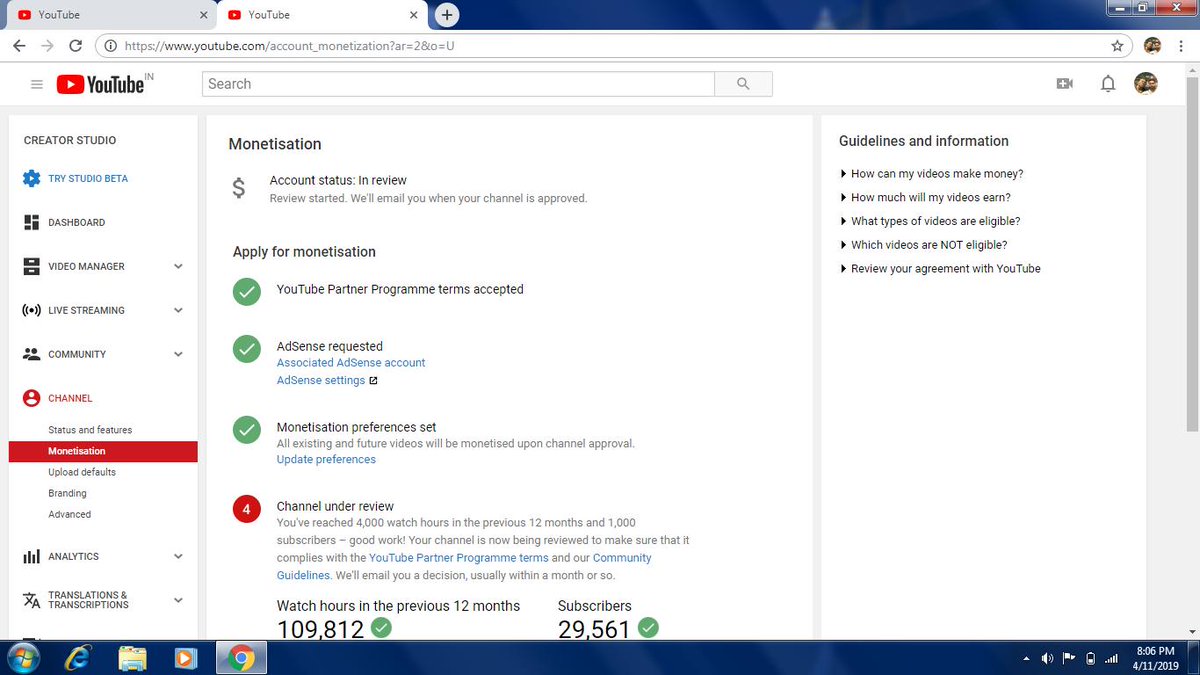Click the browser reload button
The width and height of the screenshot is (1200, 675).
tap(75, 46)
